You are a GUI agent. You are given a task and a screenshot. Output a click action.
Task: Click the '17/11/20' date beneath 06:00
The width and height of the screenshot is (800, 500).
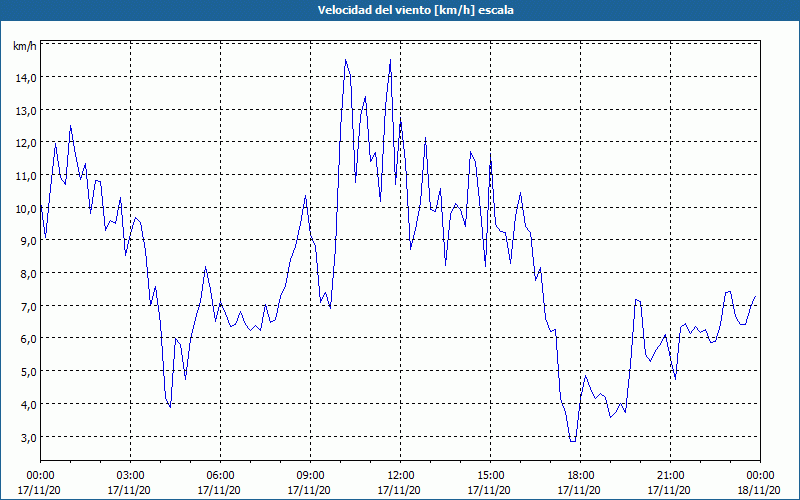219,490
